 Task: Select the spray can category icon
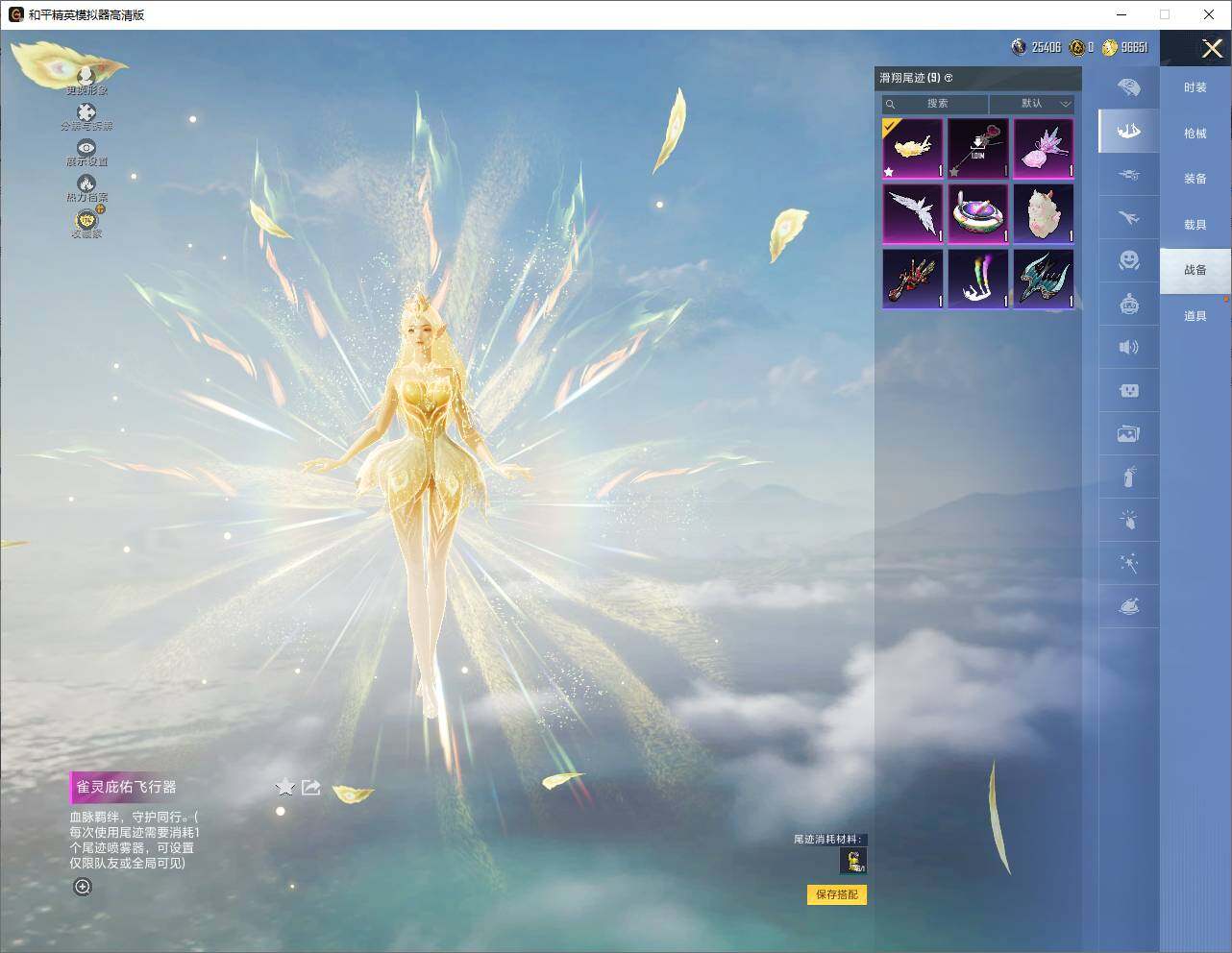click(x=1129, y=476)
